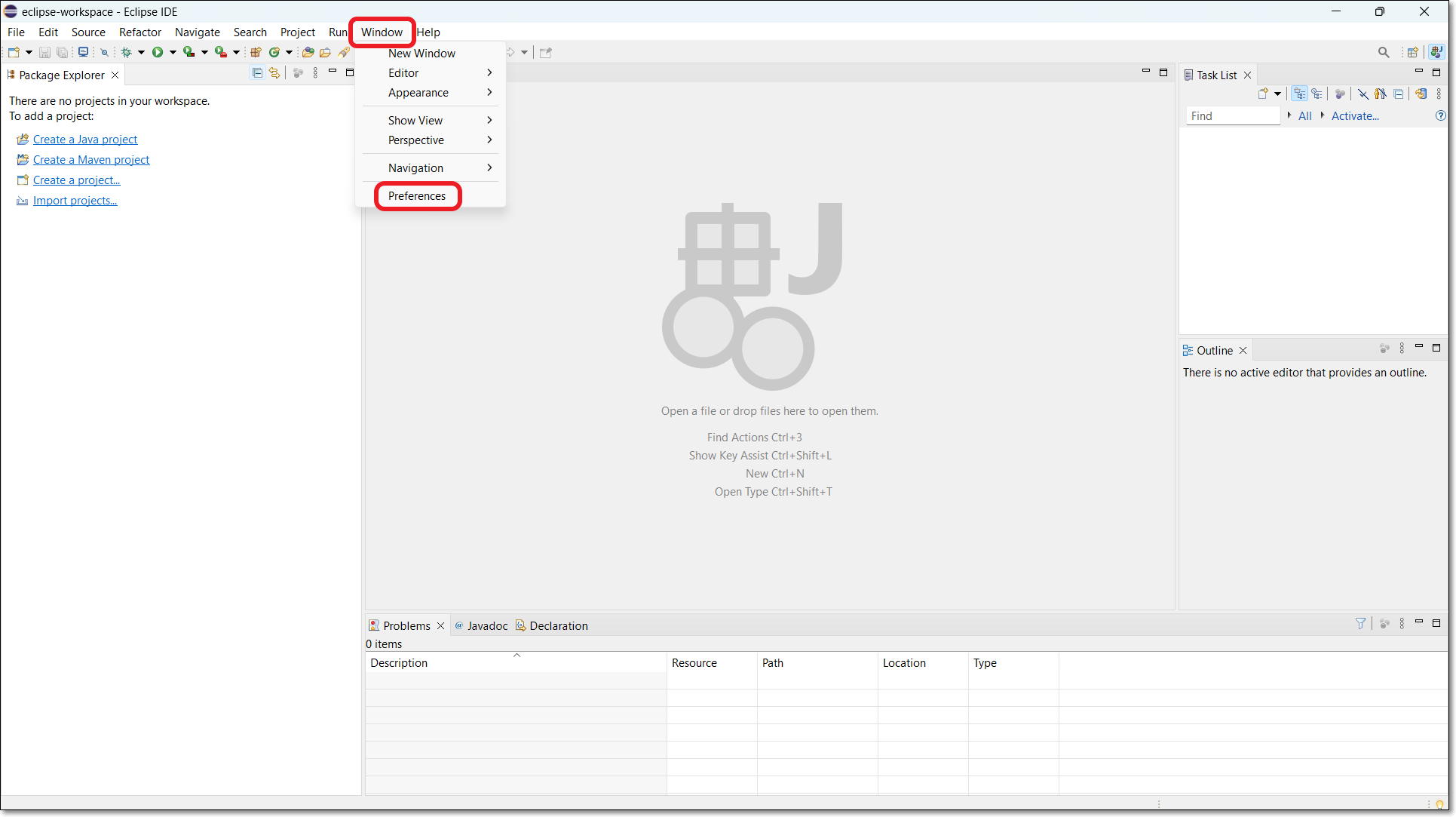Choose Preferences from the Window menu
The image size is (1456, 817).
(417, 196)
